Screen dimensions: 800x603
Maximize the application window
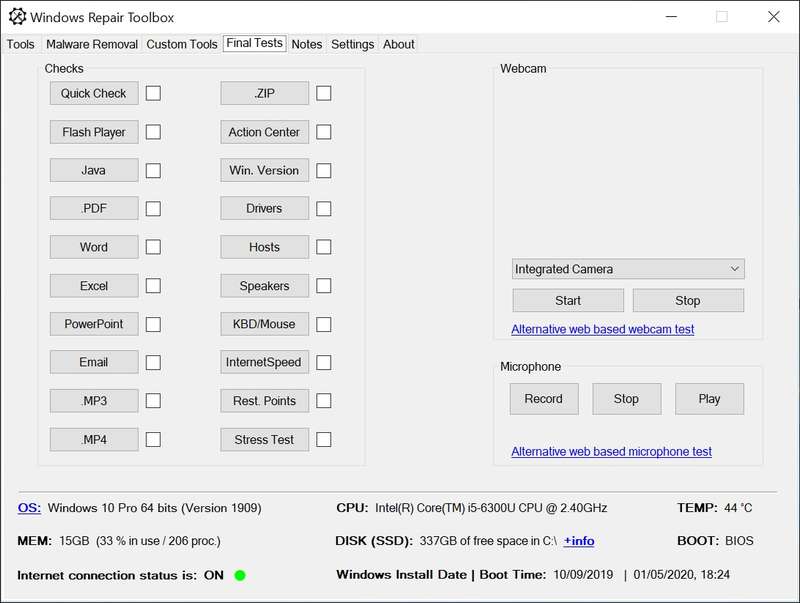[x=721, y=17]
